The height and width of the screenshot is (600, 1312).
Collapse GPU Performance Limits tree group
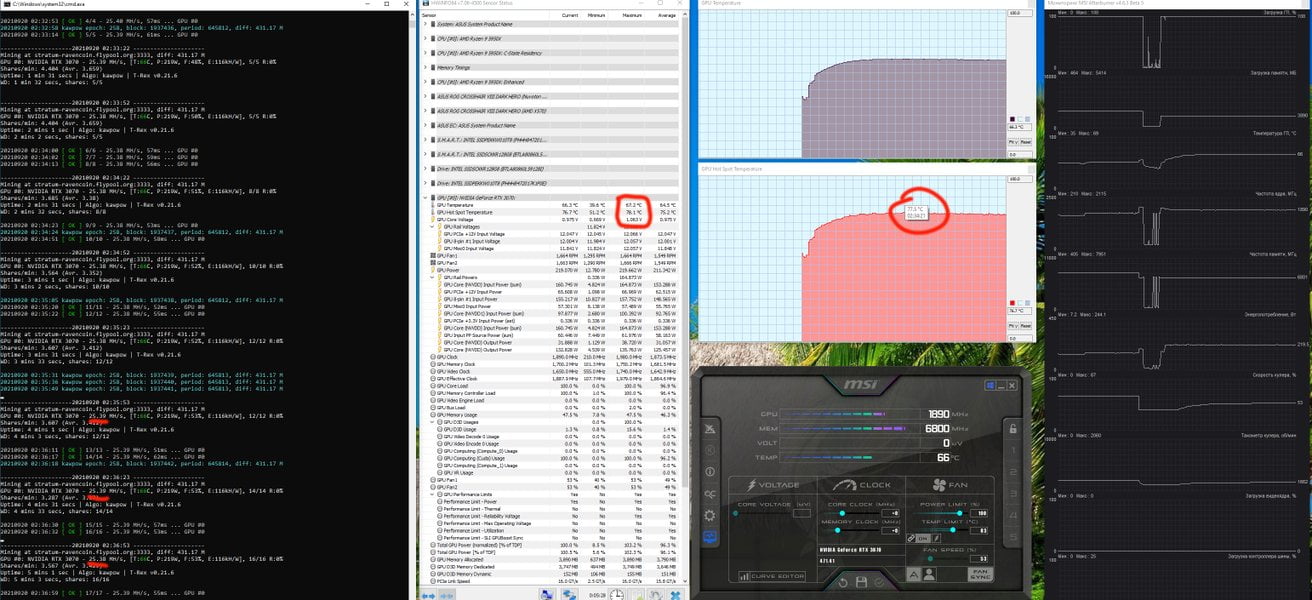432,494
